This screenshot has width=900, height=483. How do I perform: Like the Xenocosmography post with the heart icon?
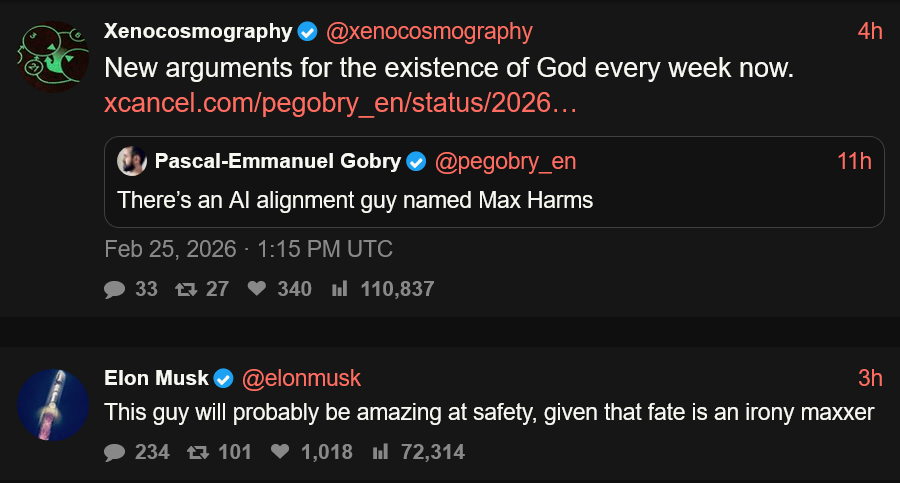tap(257, 289)
